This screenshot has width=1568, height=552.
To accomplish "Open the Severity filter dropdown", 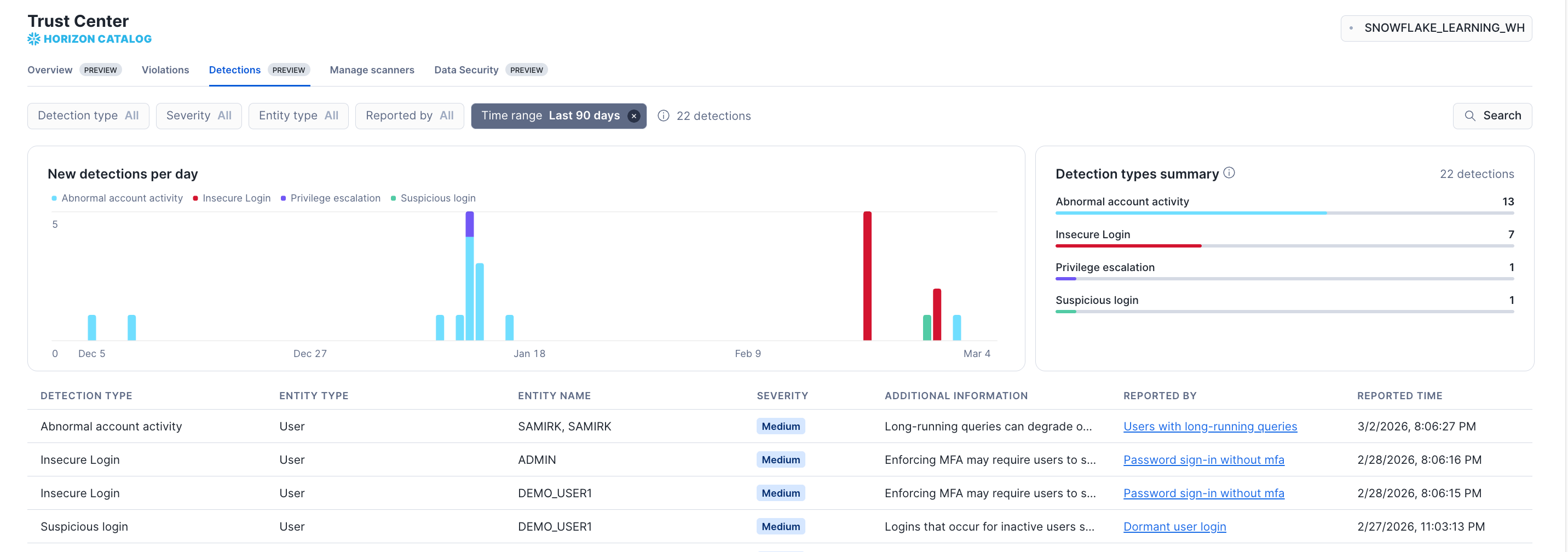I will coord(198,116).
